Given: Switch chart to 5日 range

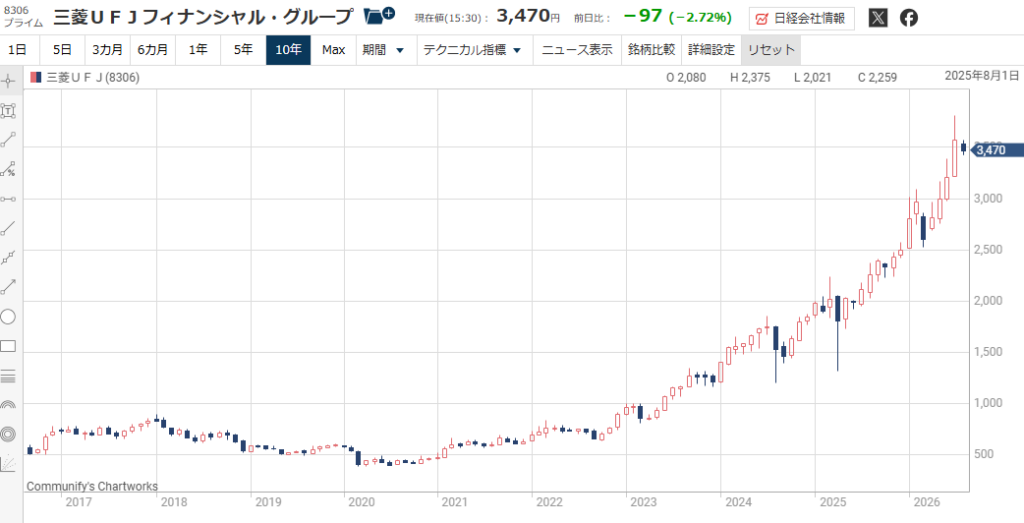Looking at the screenshot, I should [x=63, y=50].
